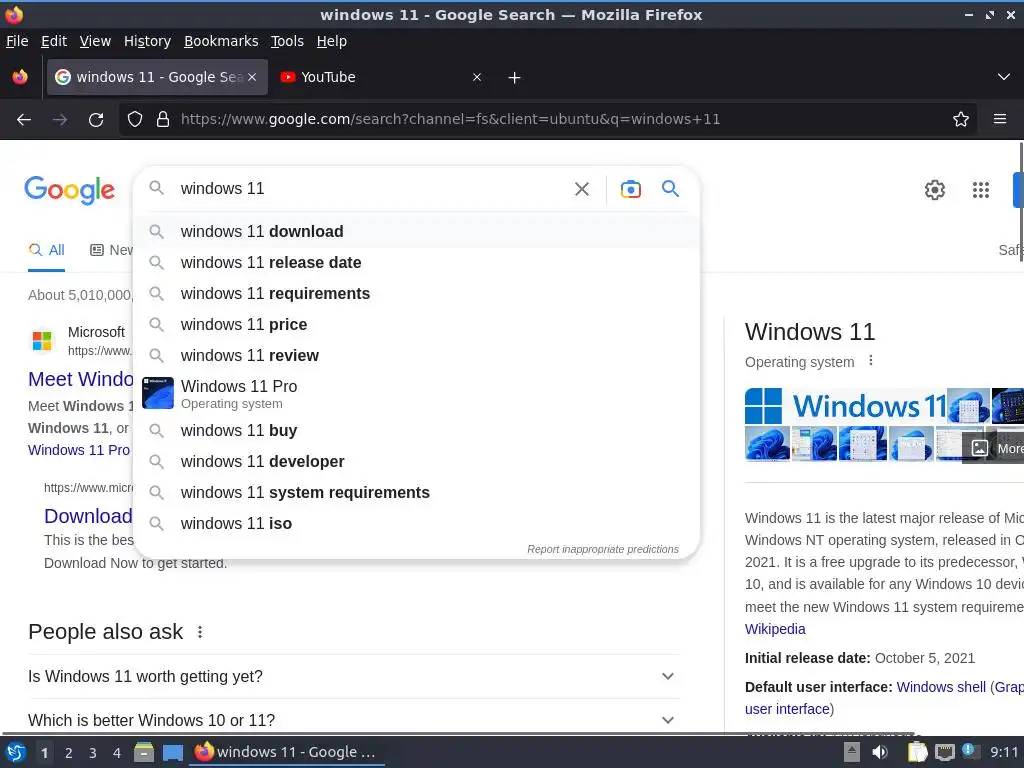Viewport: 1024px width, 768px height.
Task: Choose suggestion windows 11 price
Action: pyautogui.click(x=416, y=325)
